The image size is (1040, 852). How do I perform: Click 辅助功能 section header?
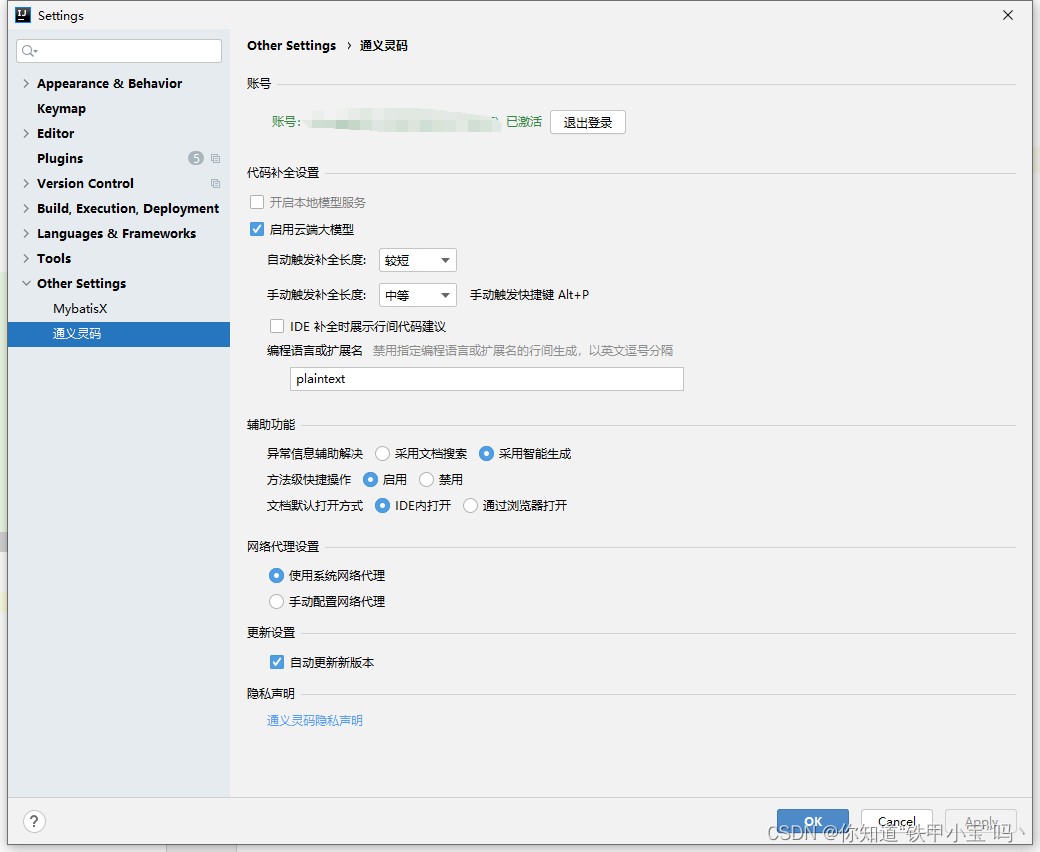271,425
